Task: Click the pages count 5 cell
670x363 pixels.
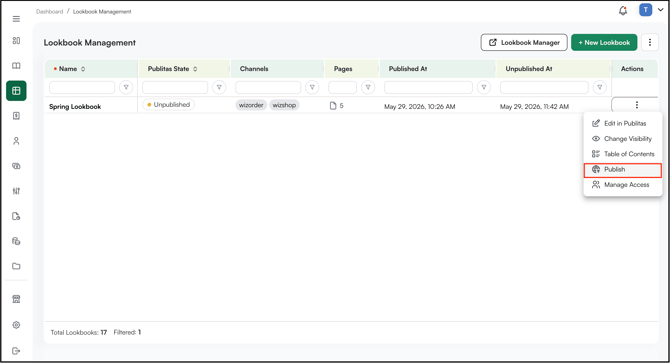Action: pyautogui.click(x=337, y=105)
